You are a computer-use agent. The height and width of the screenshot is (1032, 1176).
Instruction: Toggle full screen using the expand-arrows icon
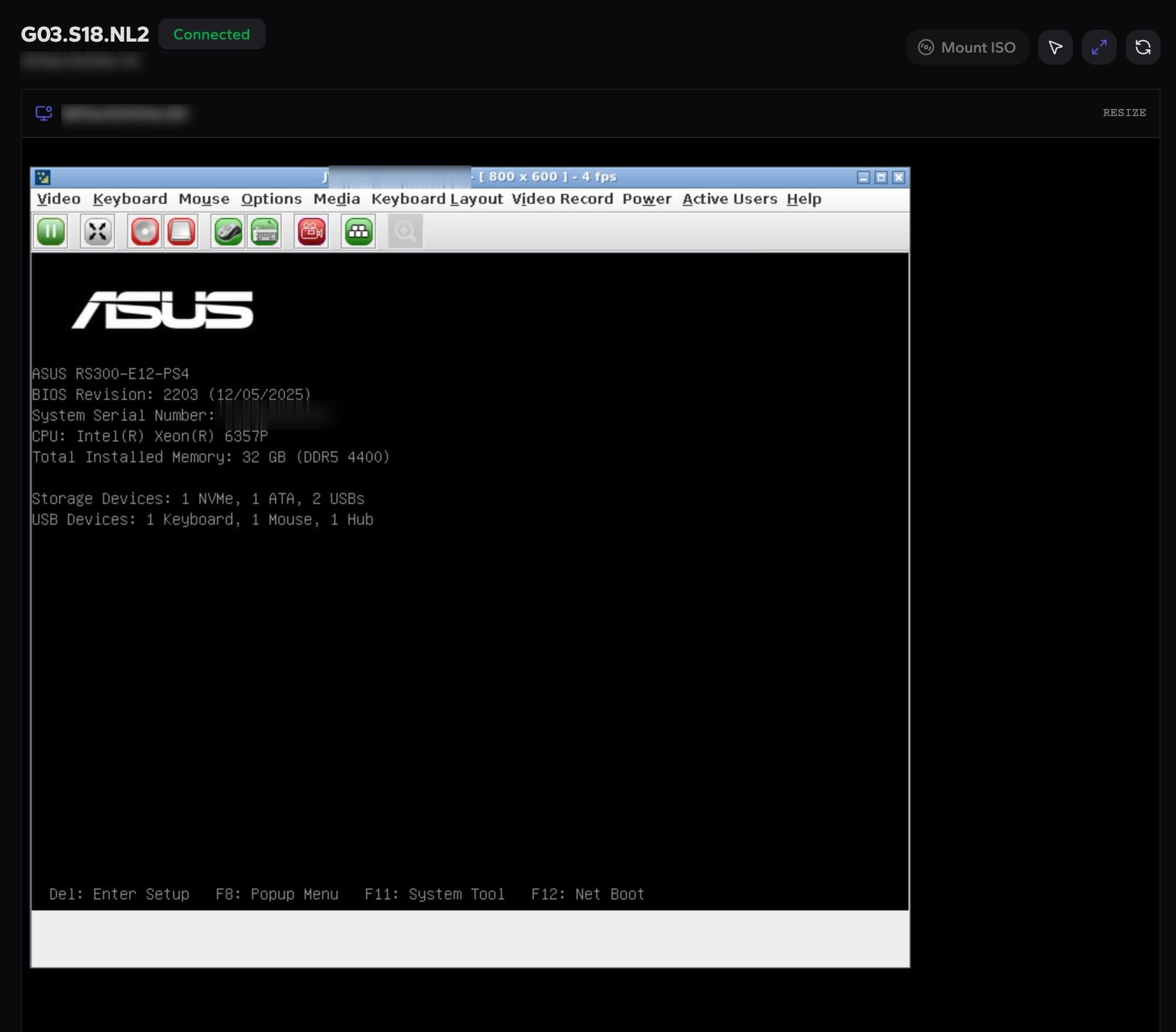pos(97,232)
